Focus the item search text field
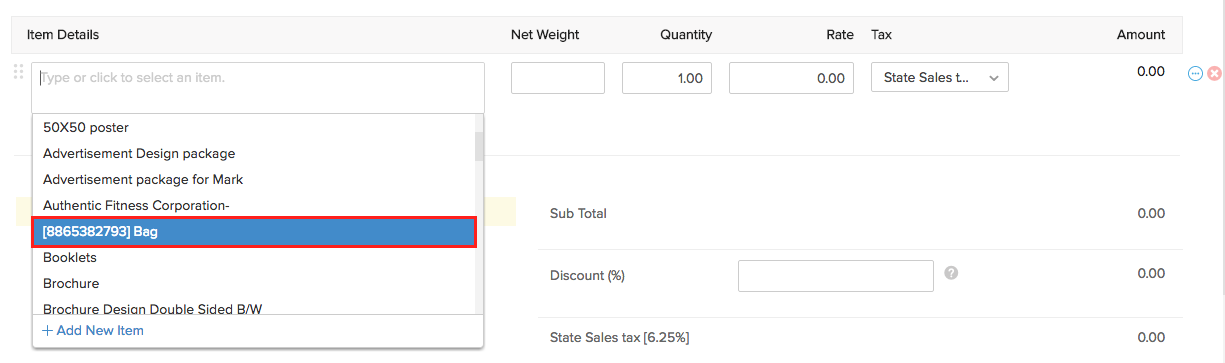The image size is (1225, 363). [258, 88]
